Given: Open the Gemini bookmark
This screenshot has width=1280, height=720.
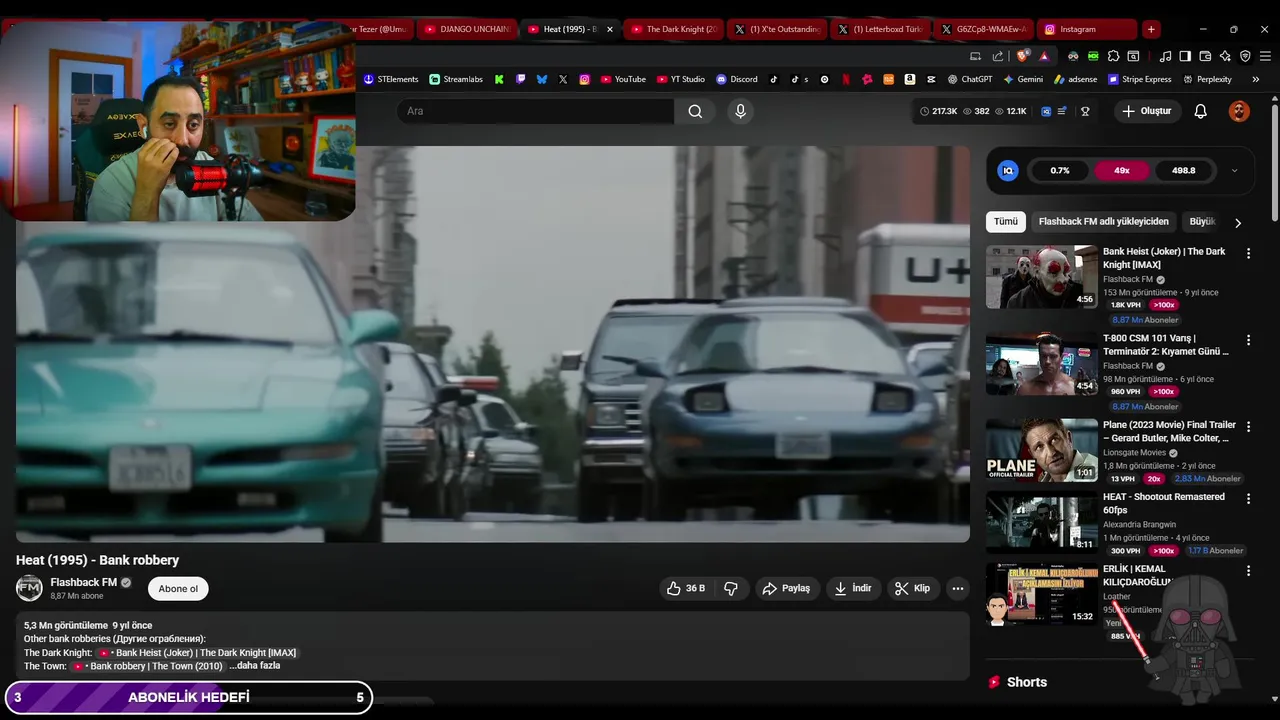Looking at the screenshot, I should 1023,79.
